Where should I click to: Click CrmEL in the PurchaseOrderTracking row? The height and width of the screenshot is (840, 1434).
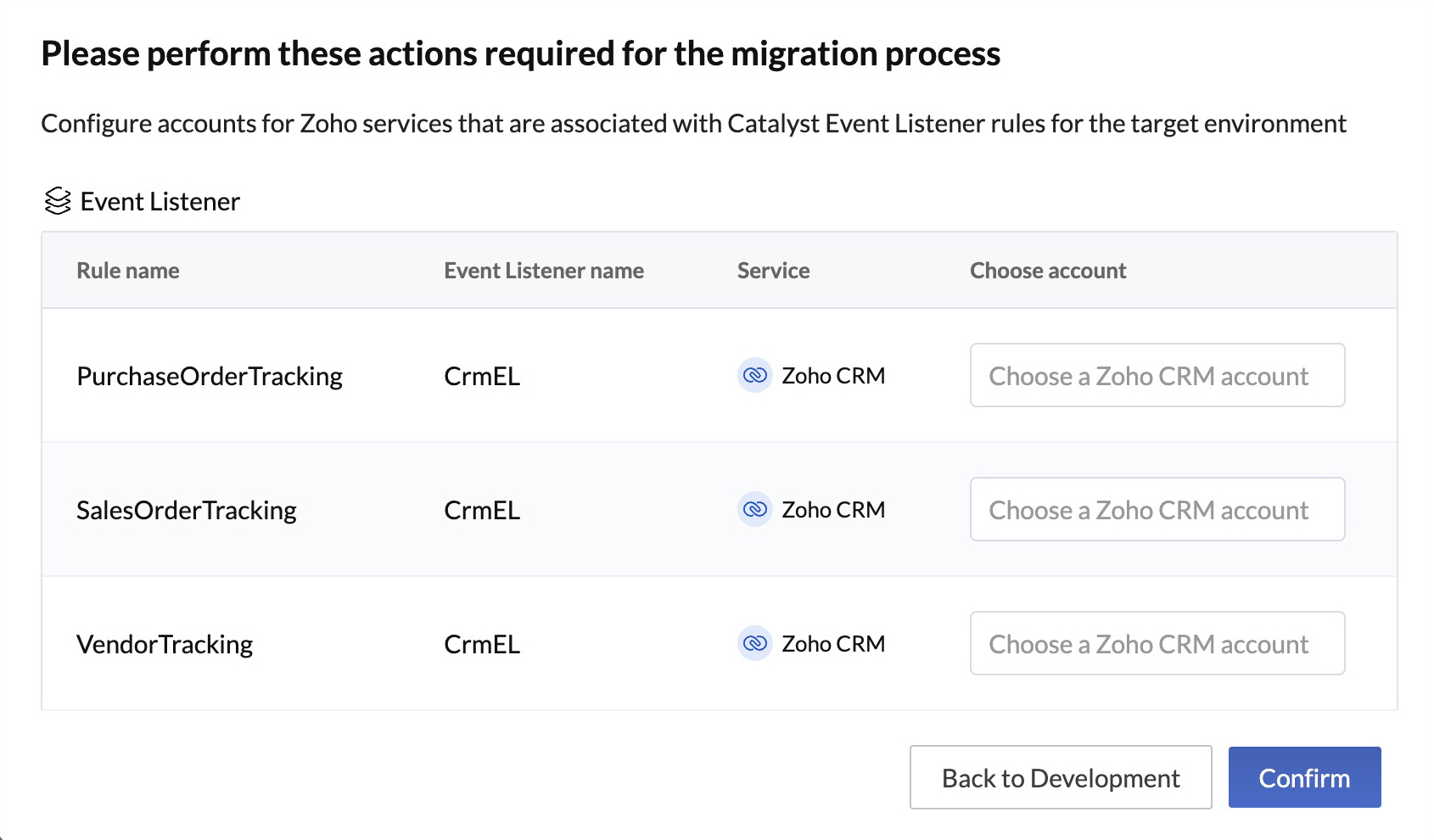[482, 376]
